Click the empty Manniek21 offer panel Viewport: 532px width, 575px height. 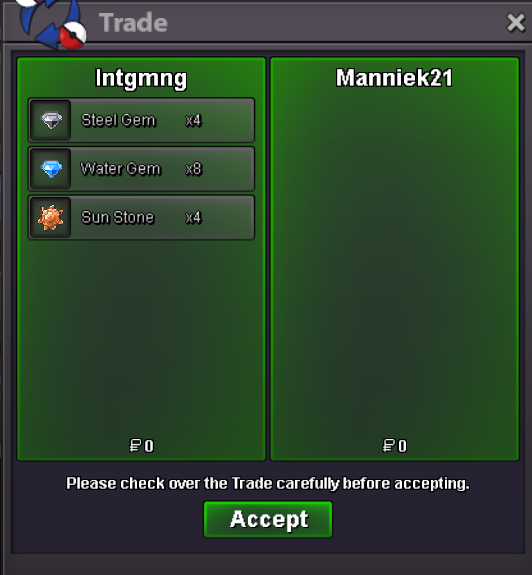point(395,264)
